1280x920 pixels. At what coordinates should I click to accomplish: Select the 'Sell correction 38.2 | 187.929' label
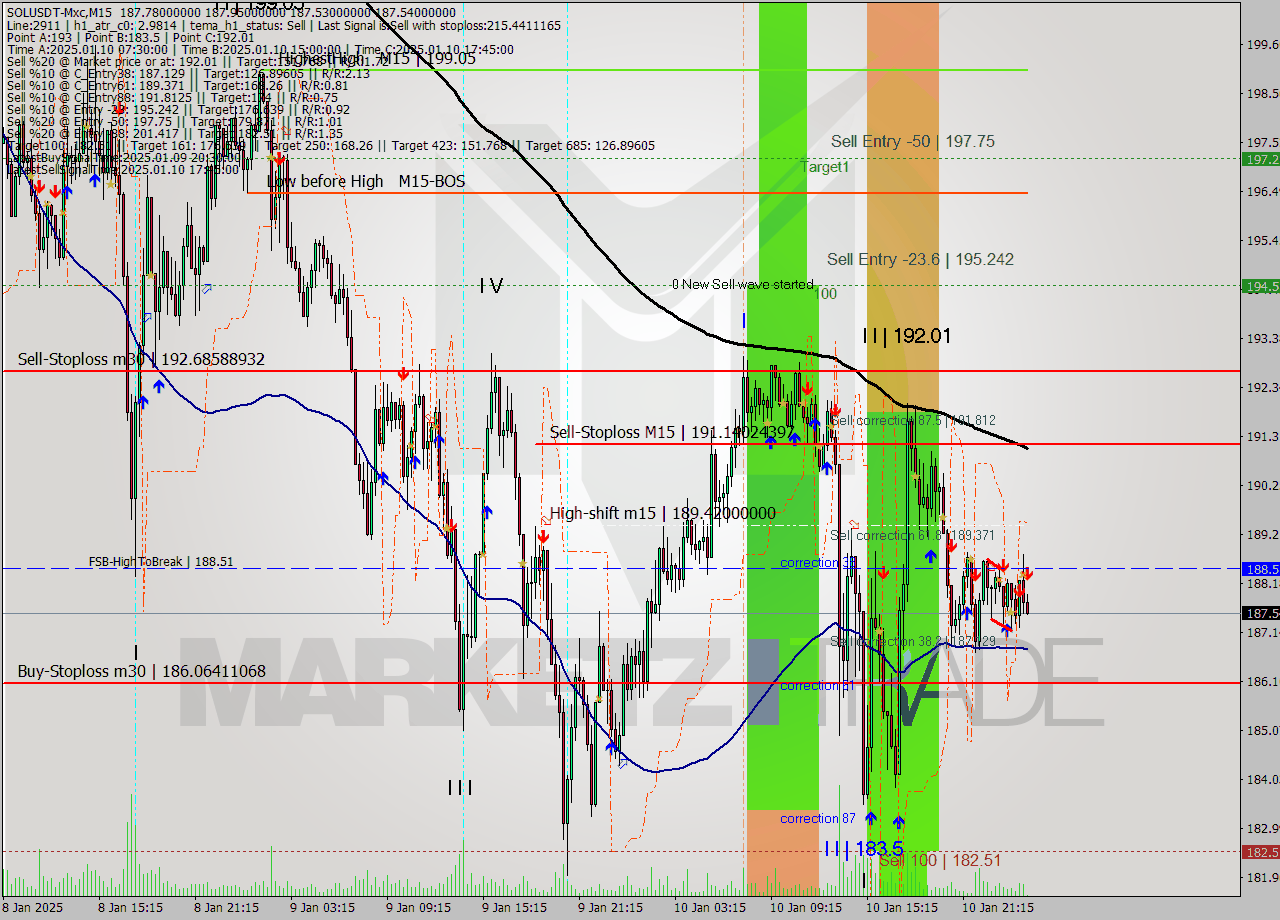click(913, 641)
